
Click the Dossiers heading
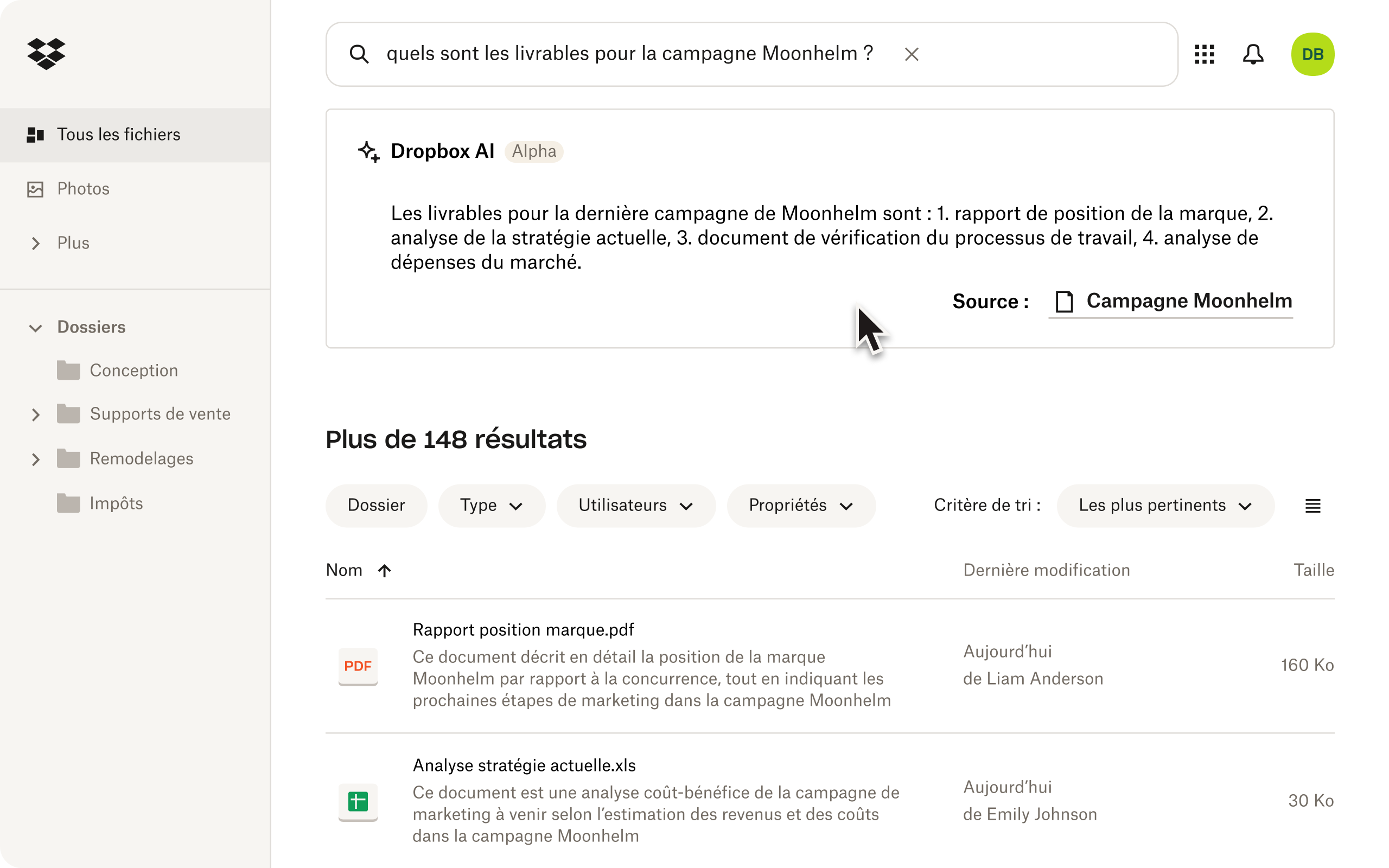(x=91, y=327)
